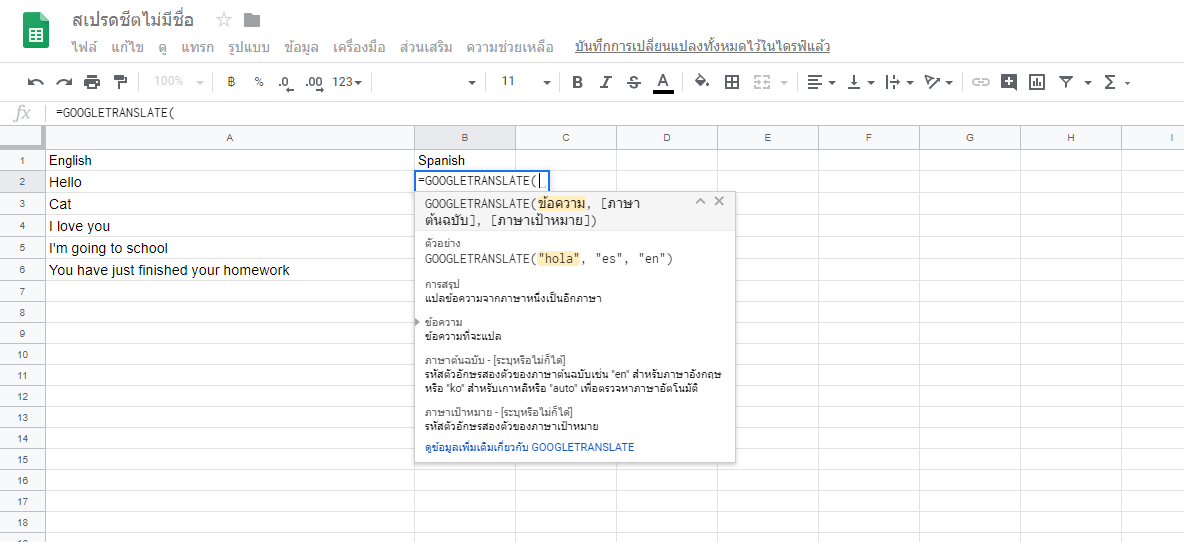Open the zoom 100% dropdown
Screen dimensions: 1184x542
[177, 82]
